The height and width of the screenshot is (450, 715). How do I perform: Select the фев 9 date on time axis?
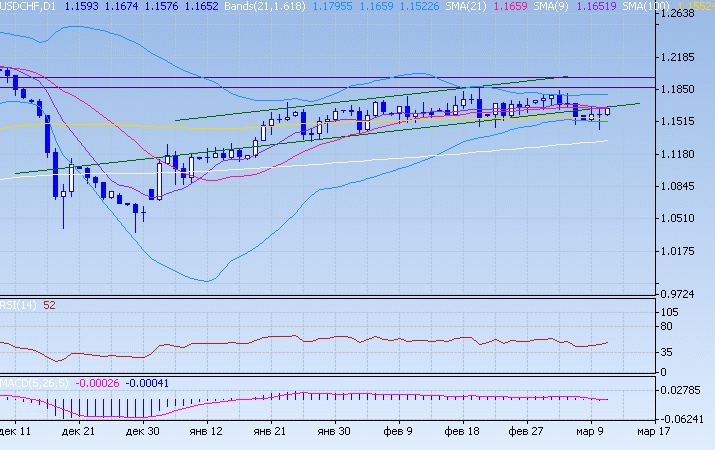(395, 431)
